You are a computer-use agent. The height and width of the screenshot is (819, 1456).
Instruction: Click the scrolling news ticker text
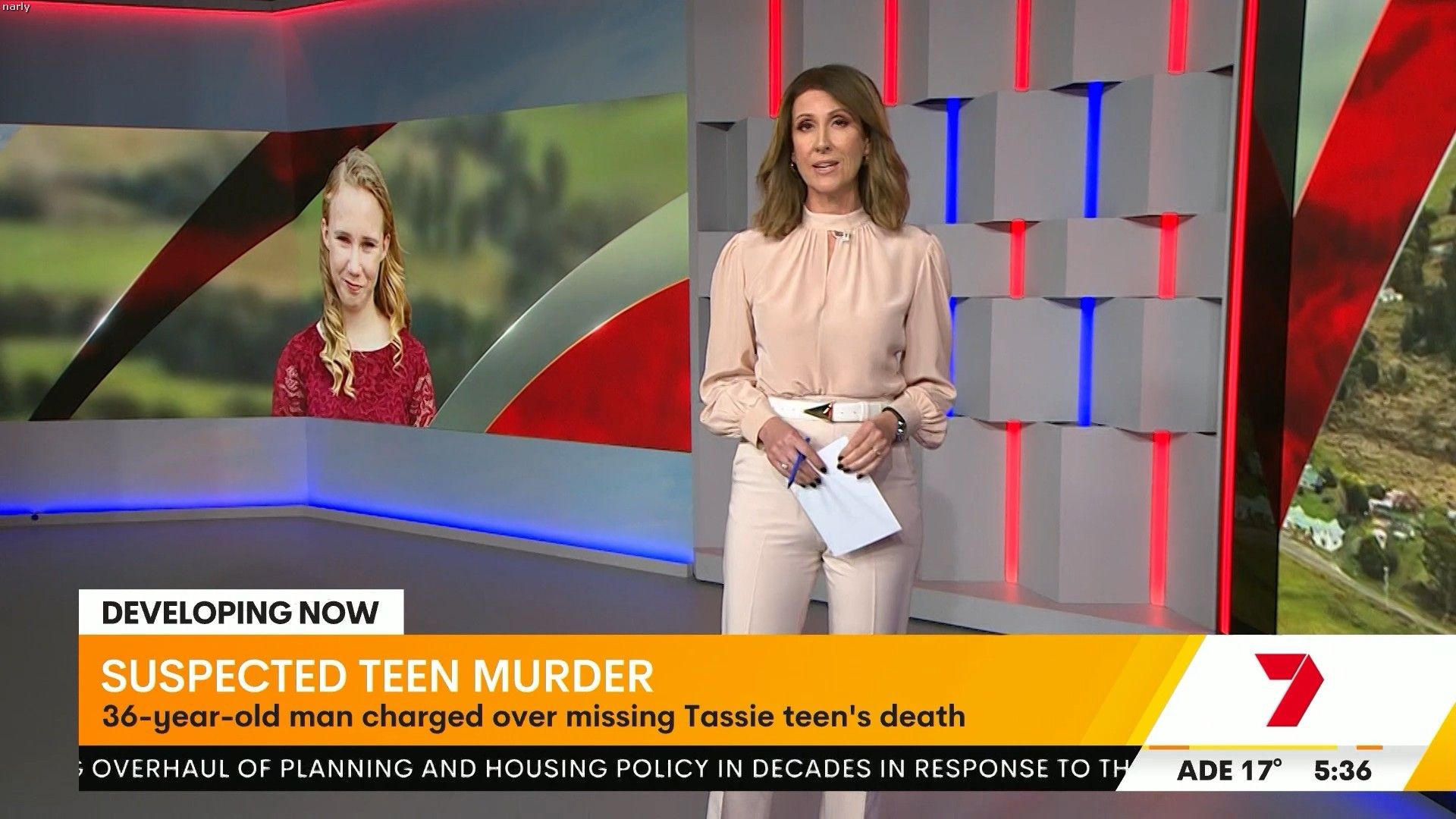607,769
